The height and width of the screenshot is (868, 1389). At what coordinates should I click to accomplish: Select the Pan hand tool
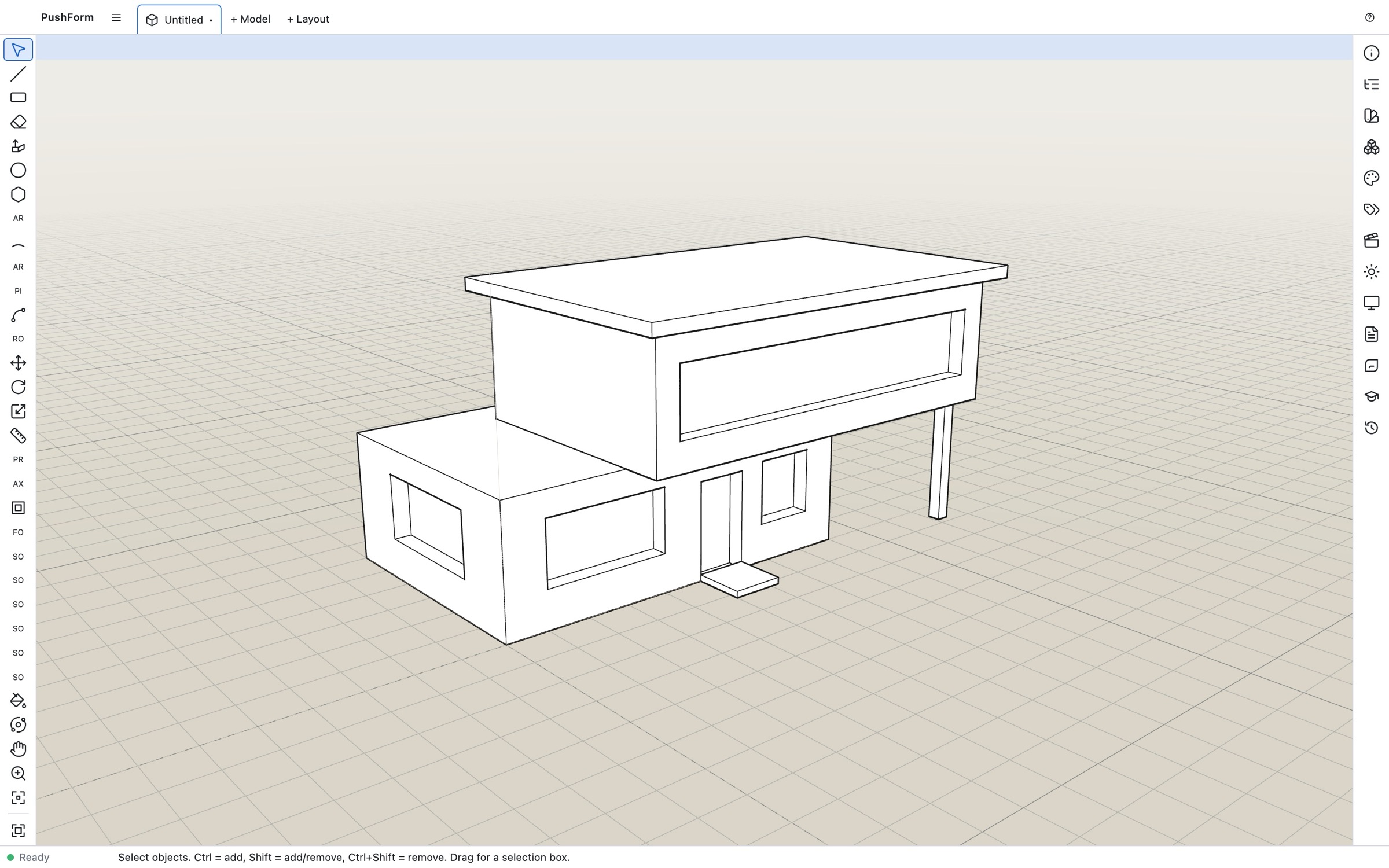18,749
